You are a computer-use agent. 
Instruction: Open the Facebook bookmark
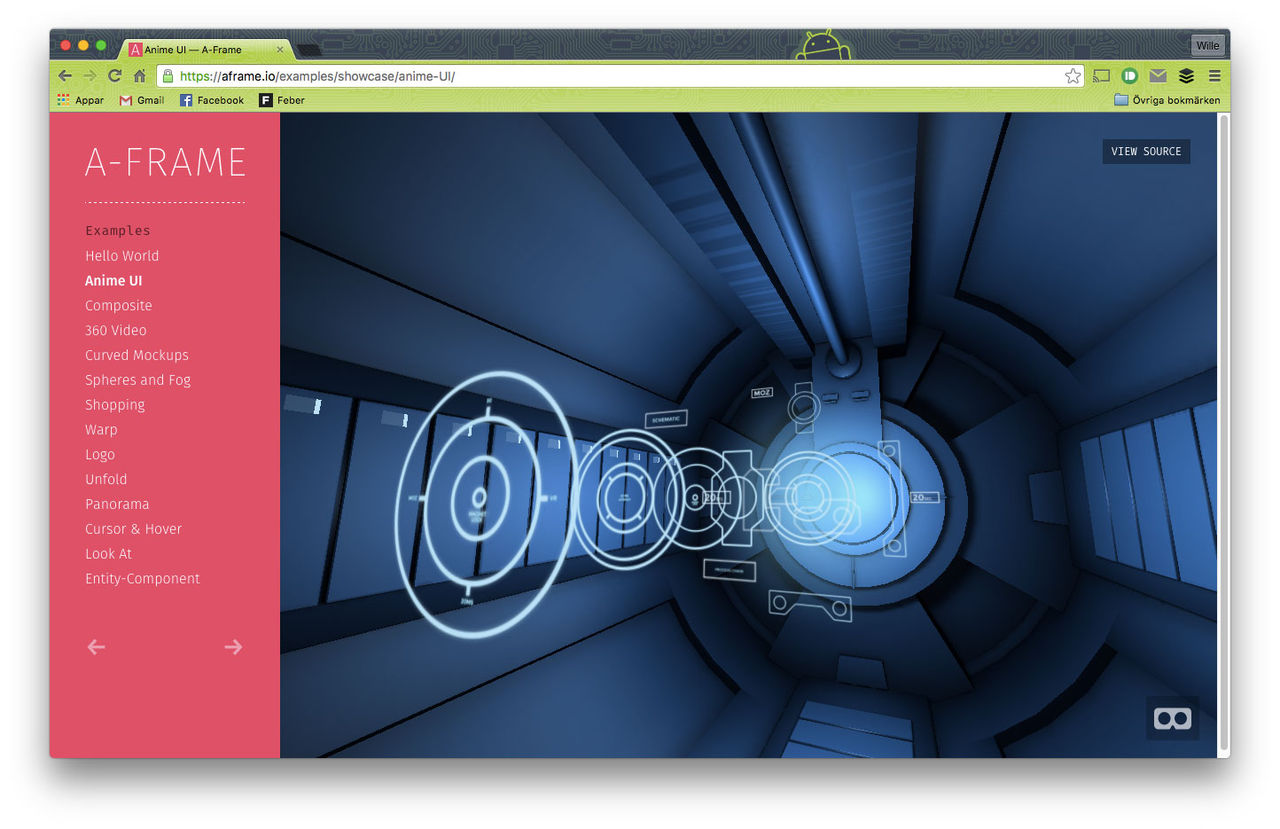pyautogui.click(x=212, y=100)
